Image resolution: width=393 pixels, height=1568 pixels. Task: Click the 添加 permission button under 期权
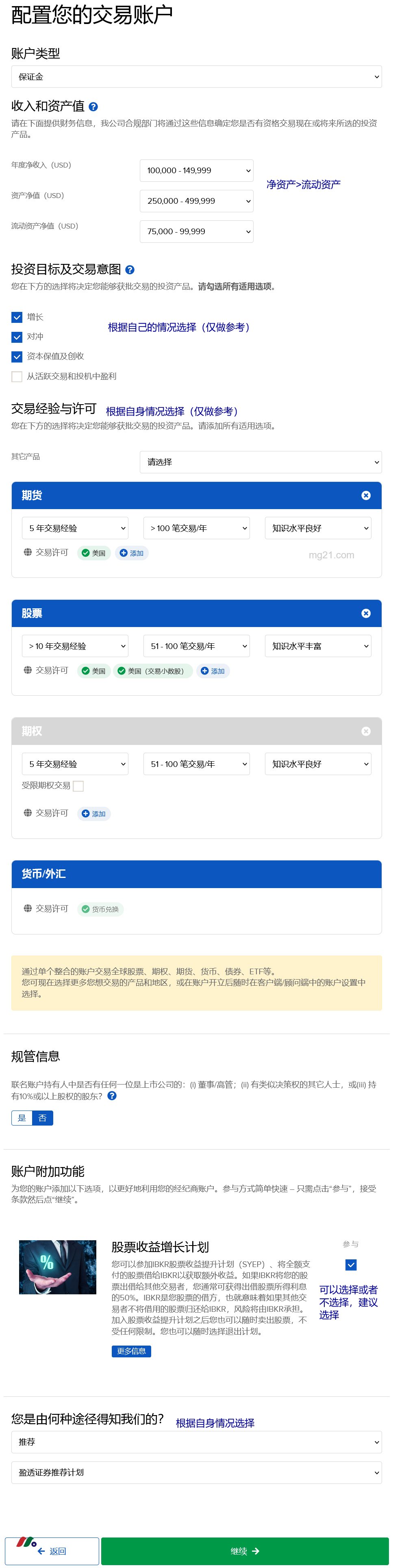[x=94, y=814]
